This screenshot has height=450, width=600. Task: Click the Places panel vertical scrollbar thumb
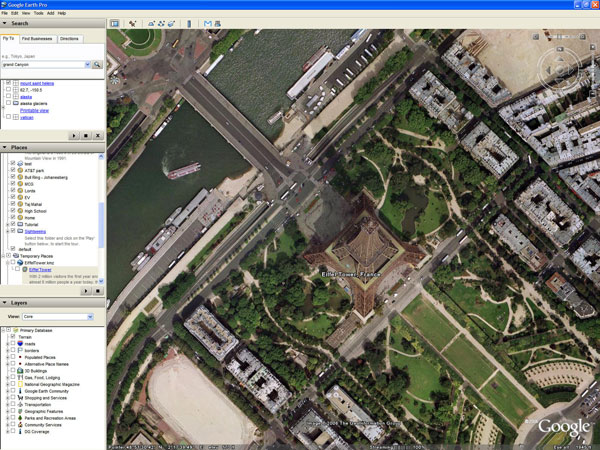[x=101, y=225]
